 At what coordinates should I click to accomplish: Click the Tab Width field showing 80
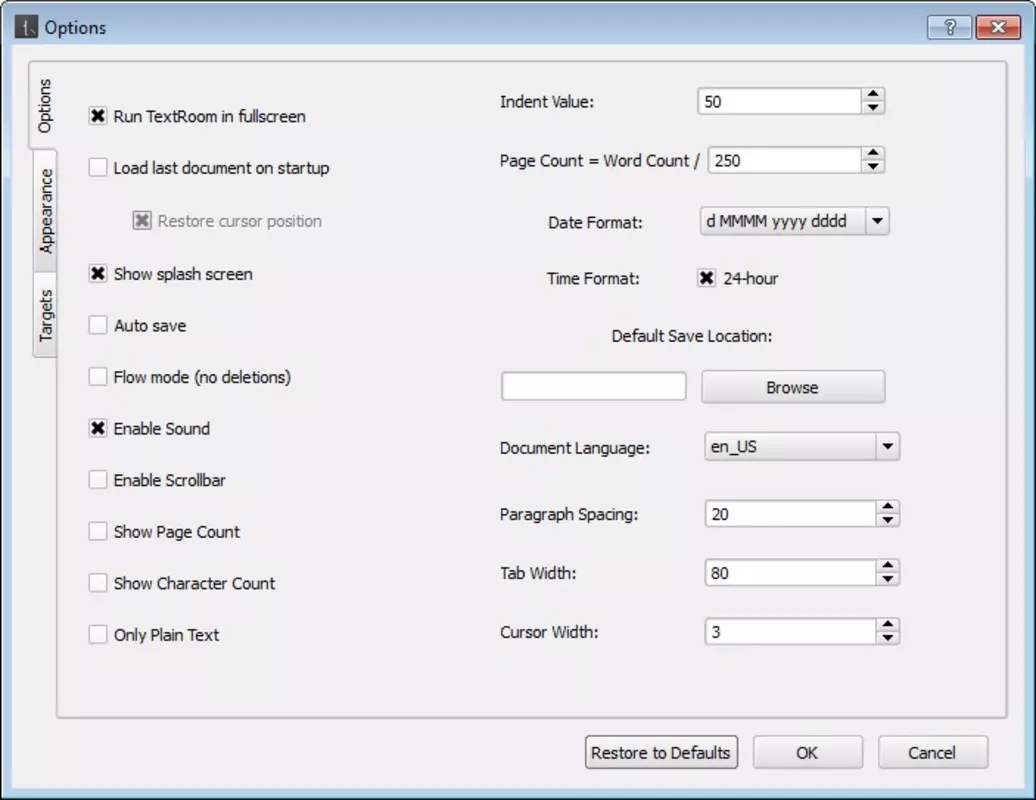tap(791, 573)
